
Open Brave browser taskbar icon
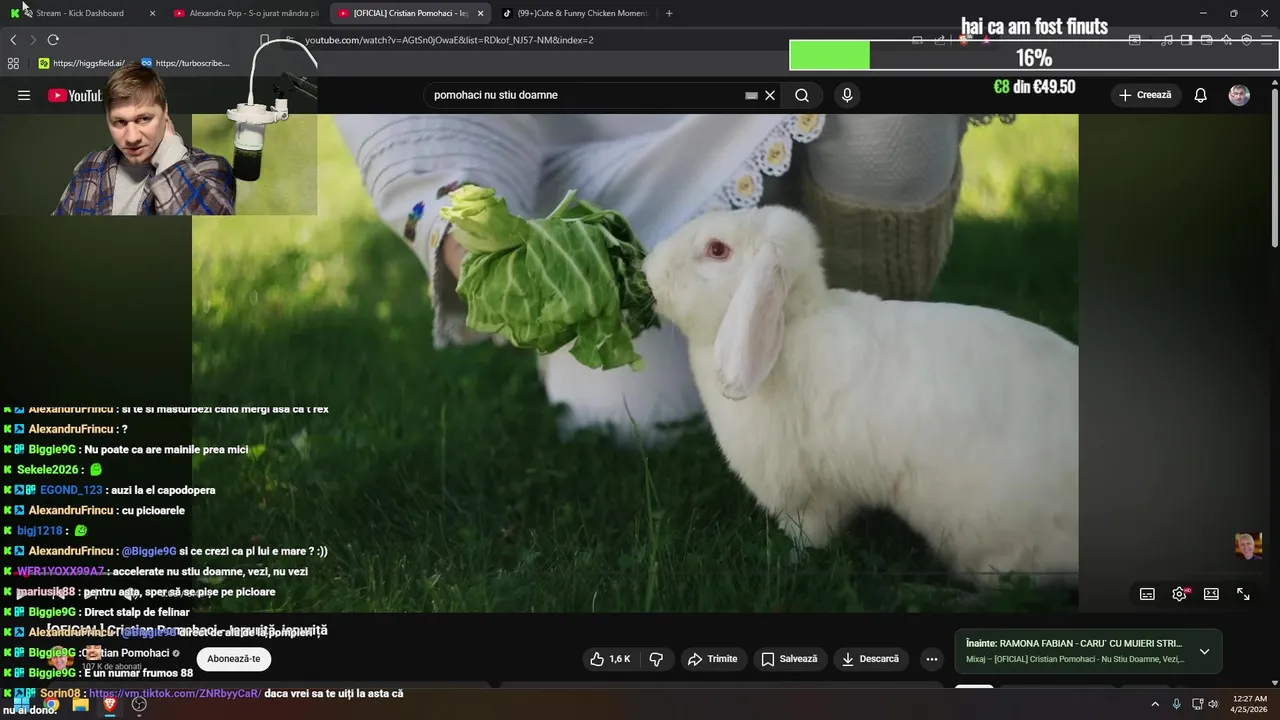[x=110, y=704]
